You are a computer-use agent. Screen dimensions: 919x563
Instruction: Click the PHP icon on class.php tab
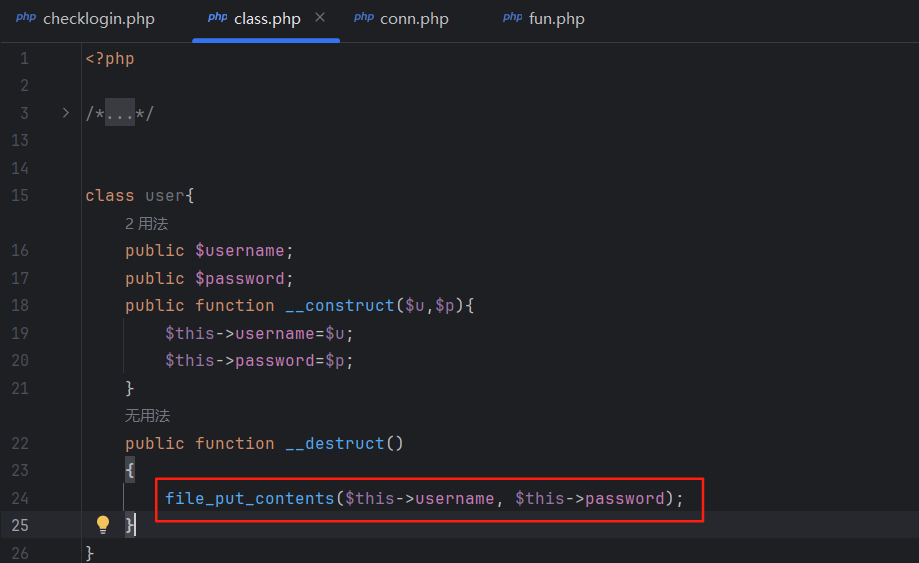click(x=217, y=18)
